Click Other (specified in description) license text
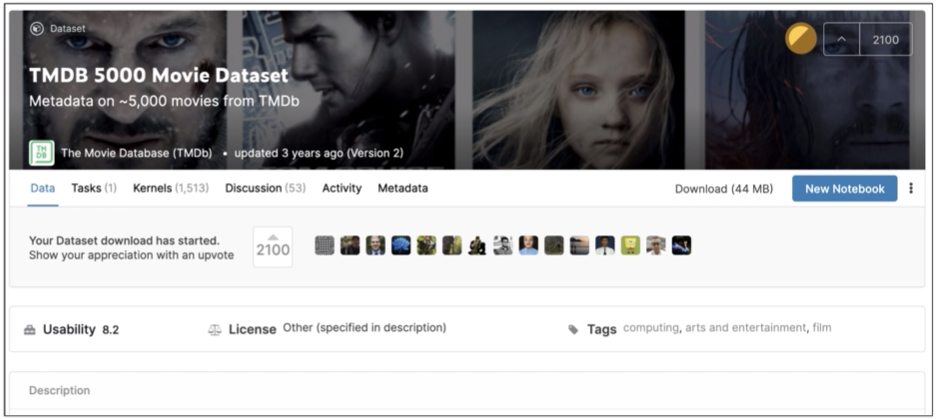This screenshot has width=938, height=419. point(364,328)
